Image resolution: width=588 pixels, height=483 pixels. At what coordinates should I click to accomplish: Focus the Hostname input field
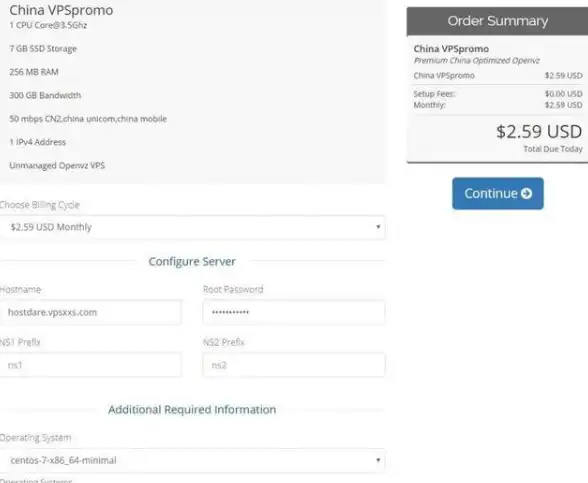91,312
